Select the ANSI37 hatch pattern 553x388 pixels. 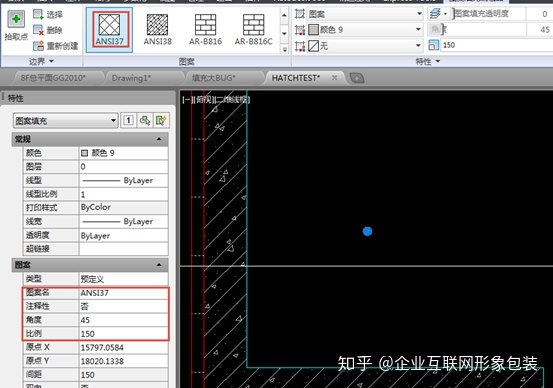[x=109, y=30]
